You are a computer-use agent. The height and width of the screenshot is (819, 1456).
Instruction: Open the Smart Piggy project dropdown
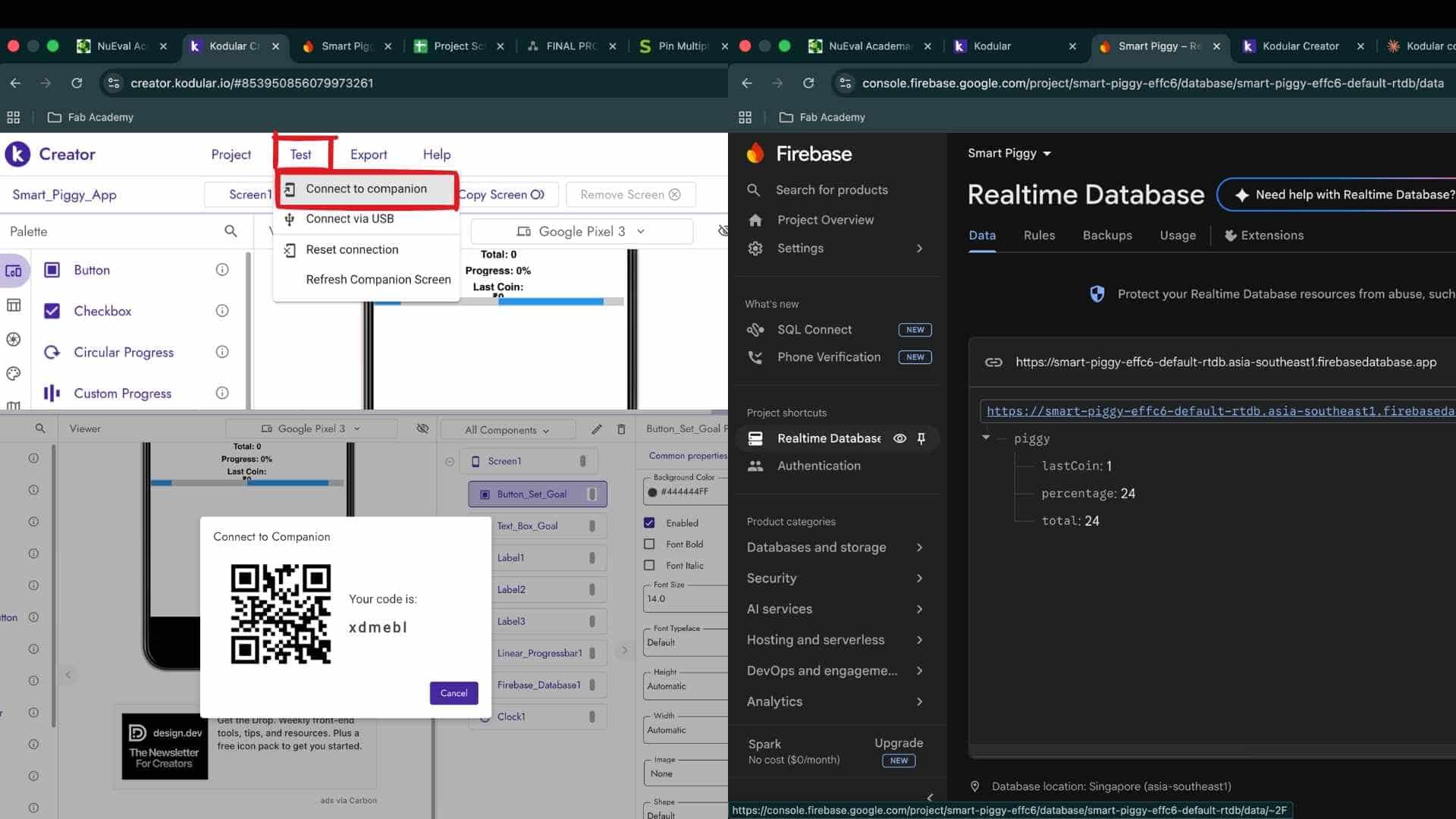point(1009,153)
